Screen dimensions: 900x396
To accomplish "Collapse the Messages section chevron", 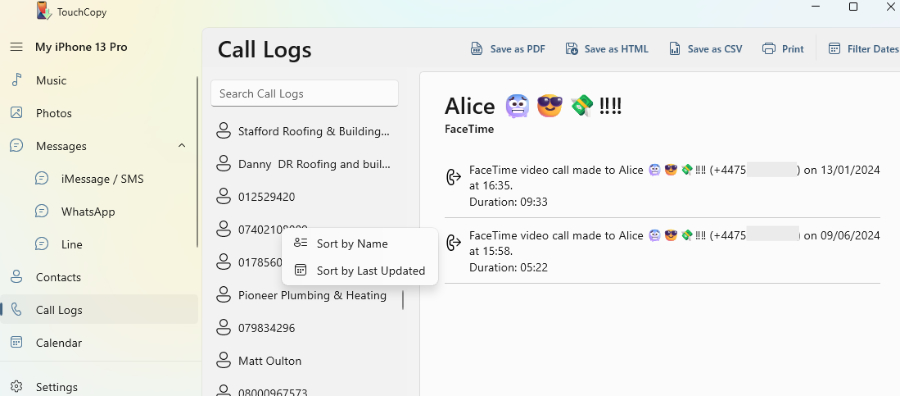I will (181, 146).
